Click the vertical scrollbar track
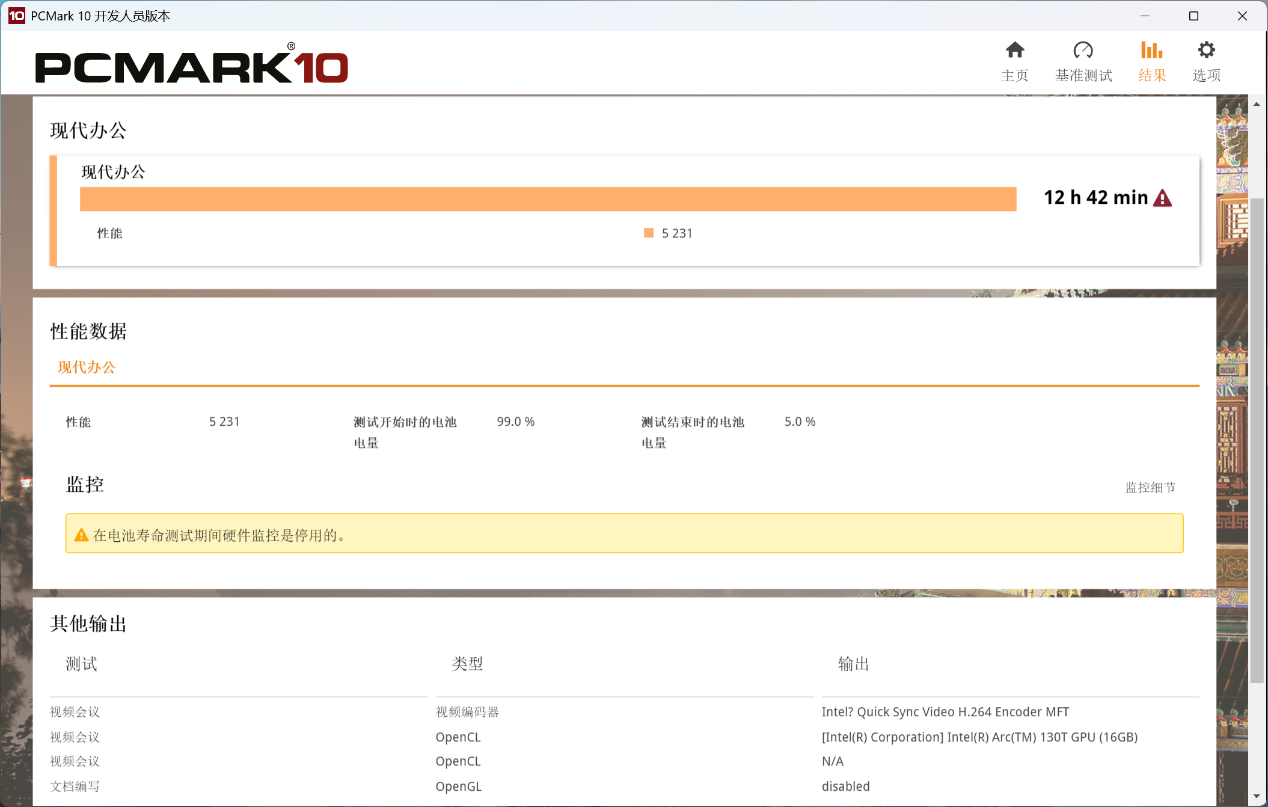The image size is (1268, 807). coord(1255,450)
